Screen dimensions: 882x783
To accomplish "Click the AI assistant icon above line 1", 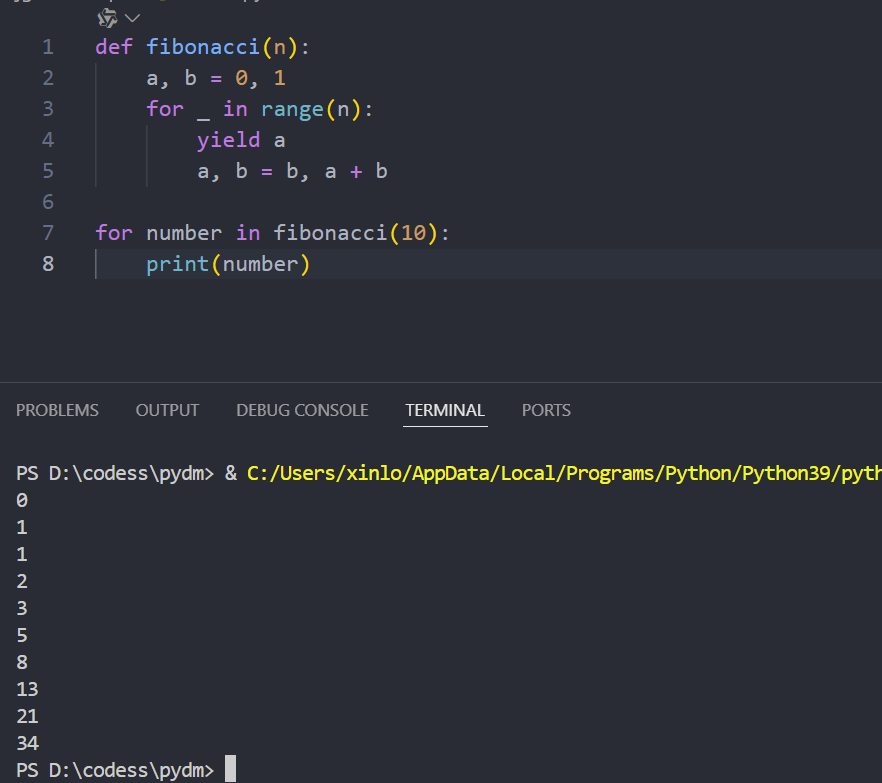I will click(x=107, y=19).
